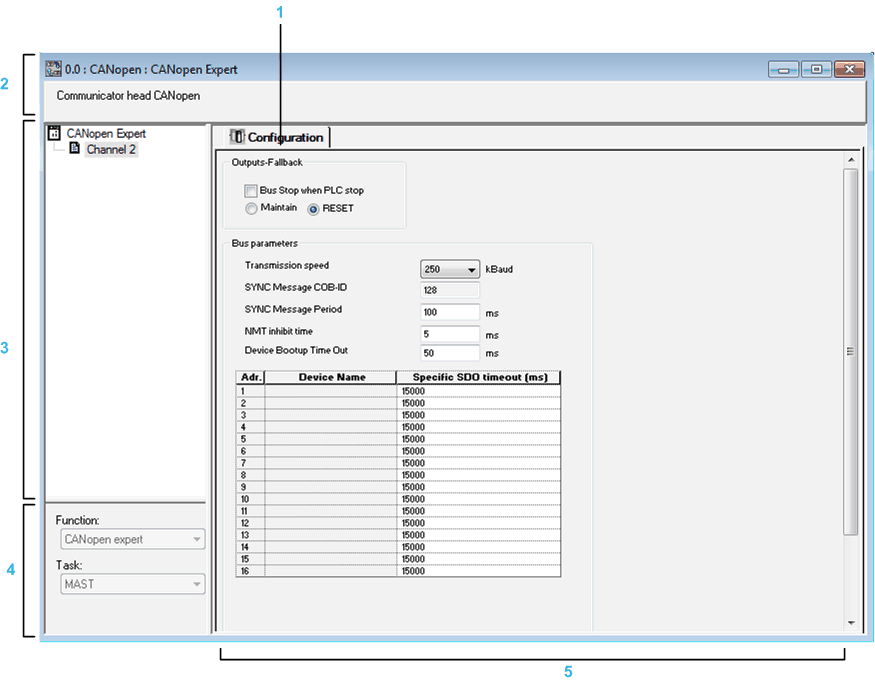
Task: Click SDO timeout cell for address 16
Action: pyautogui.click(x=479, y=571)
